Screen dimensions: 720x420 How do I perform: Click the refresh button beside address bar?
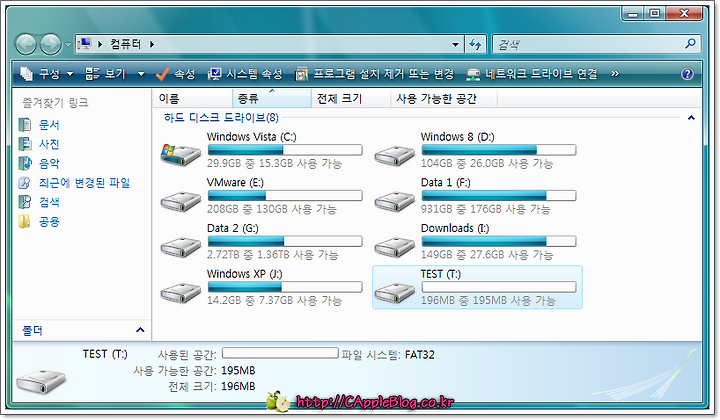475,45
